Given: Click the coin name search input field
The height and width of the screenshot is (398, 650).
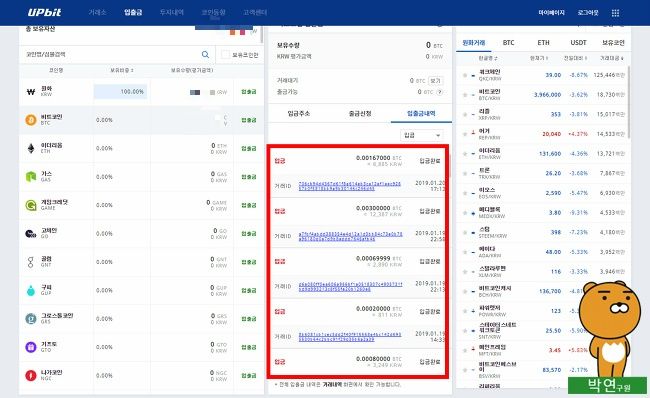Looking at the screenshot, I should (112, 54).
